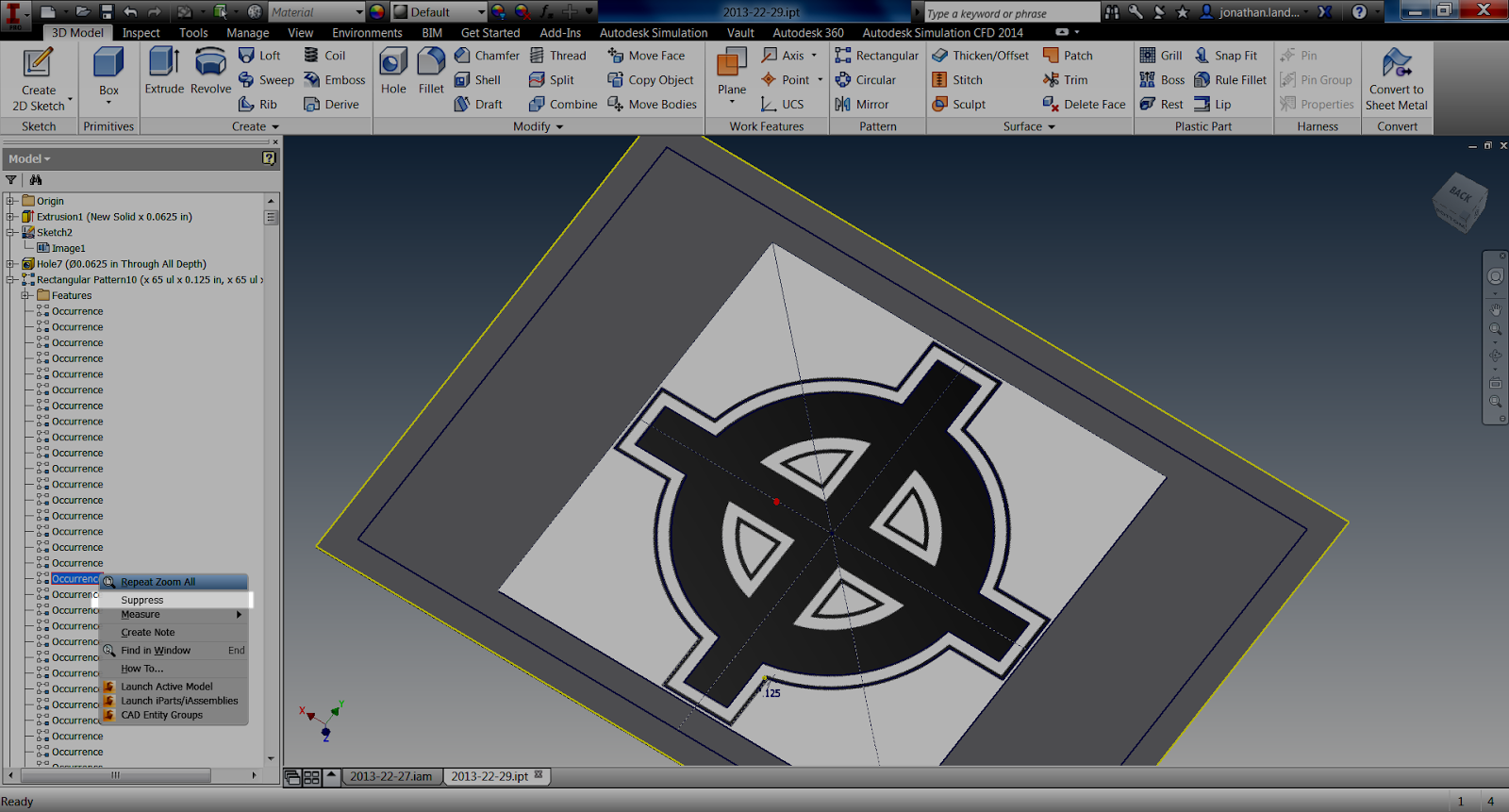Select the Combine tool
Image resolution: width=1509 pixels, height=812 pixels.
pyautogui.click(x=563, y=105)
